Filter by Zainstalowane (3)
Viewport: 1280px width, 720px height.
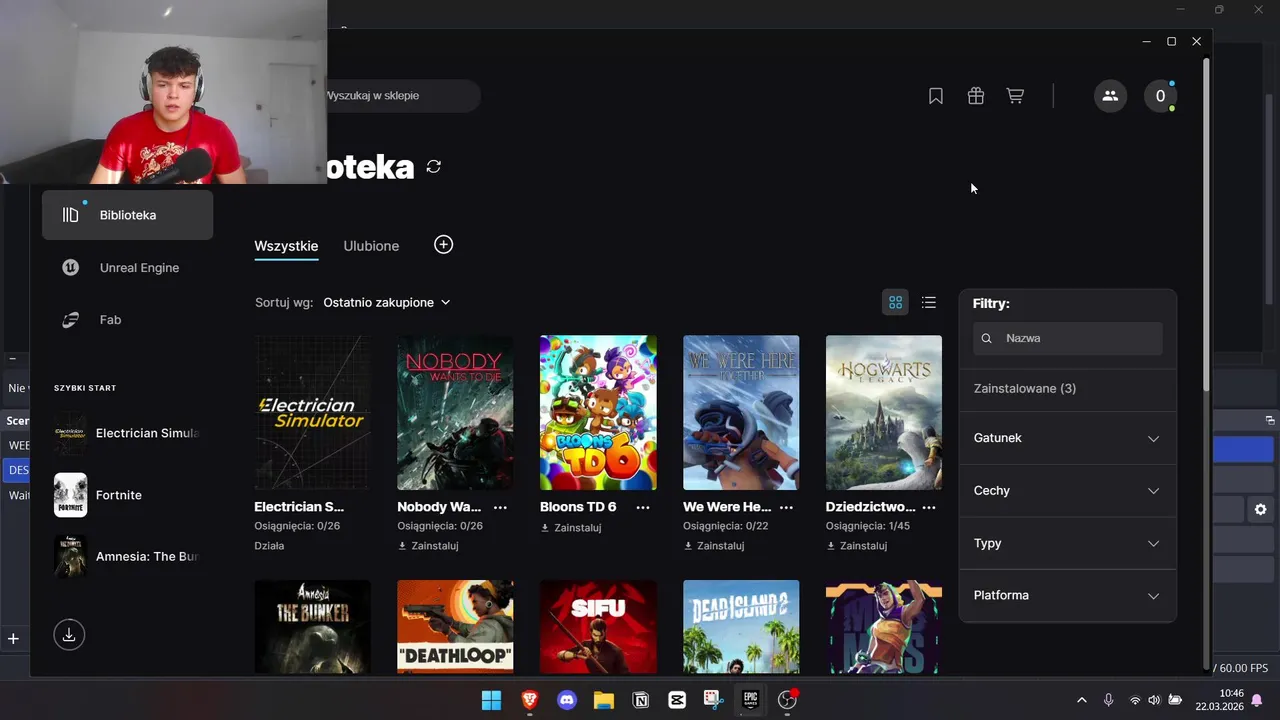(x=1025, y=388)
